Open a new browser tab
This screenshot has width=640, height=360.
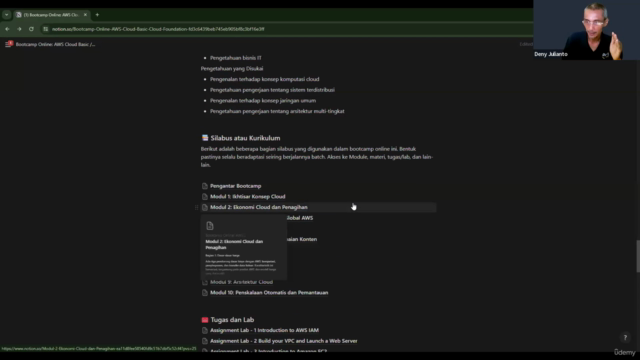tap(97, 15)
